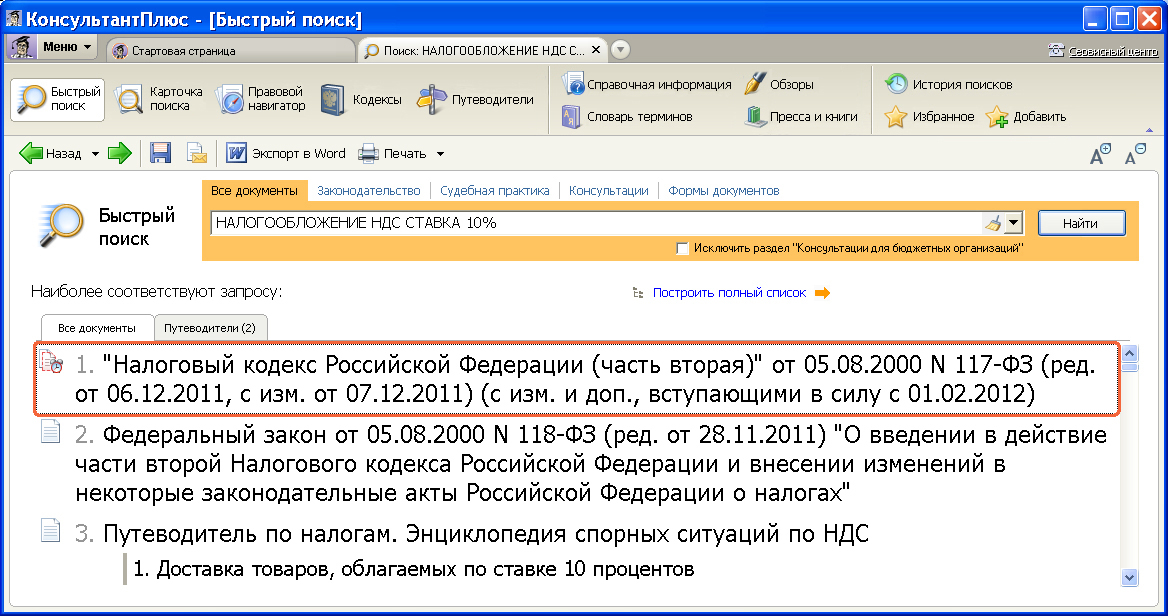The height and width of the screenshot is (616, 1168).
Task: Open Избранное favorites
Action: pyautogui.click(x=929, y=117)
